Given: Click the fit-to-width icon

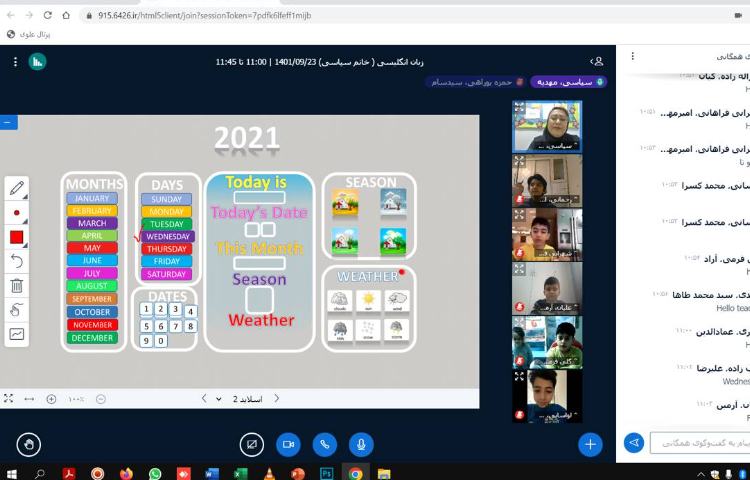Looking at the screenshot, I should coord(29,398).
